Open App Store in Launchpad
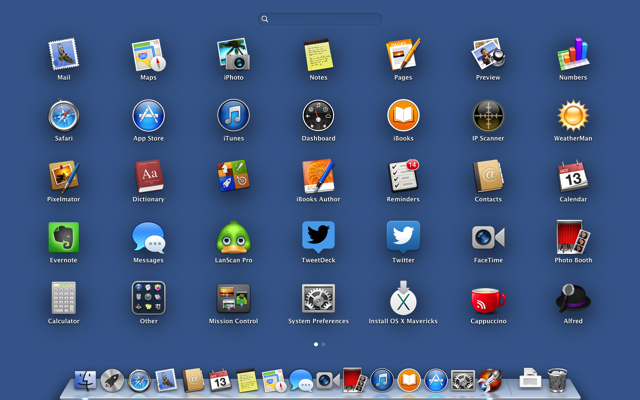This screenshot has height=400, width=640. click(x=149, y=116)
